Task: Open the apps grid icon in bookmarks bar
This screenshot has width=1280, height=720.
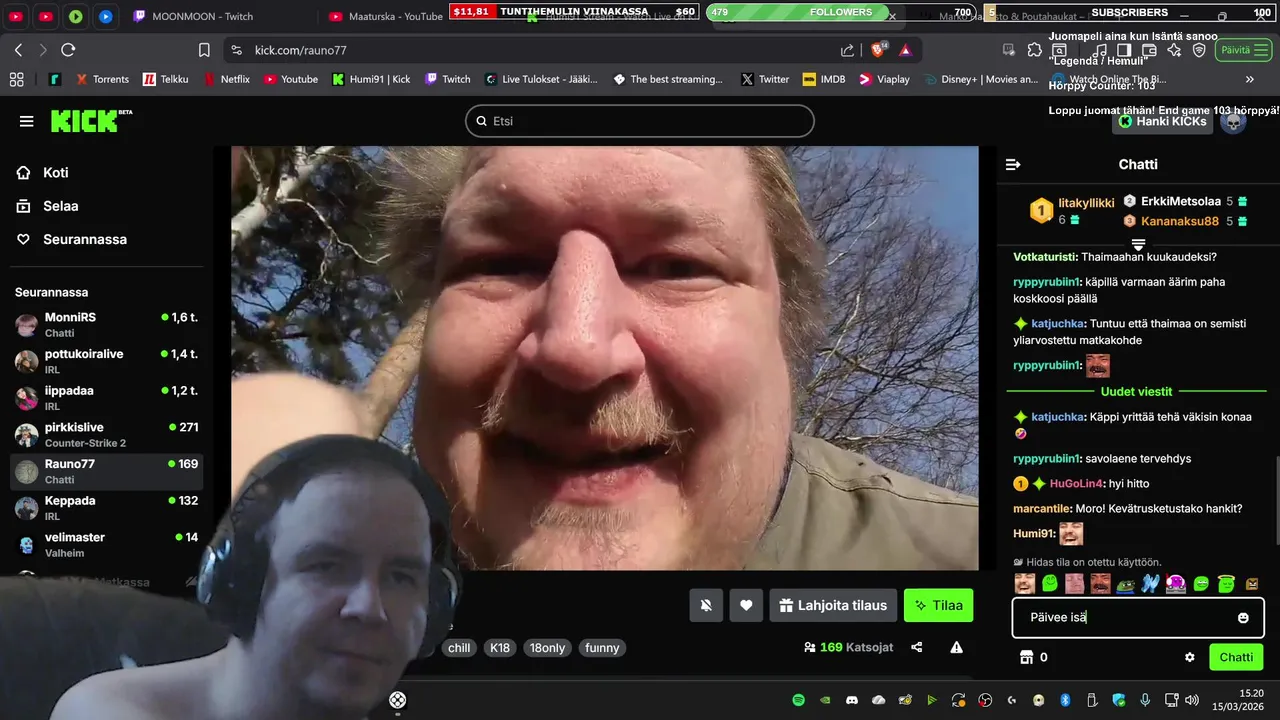Action: click(x=16, y=79)
